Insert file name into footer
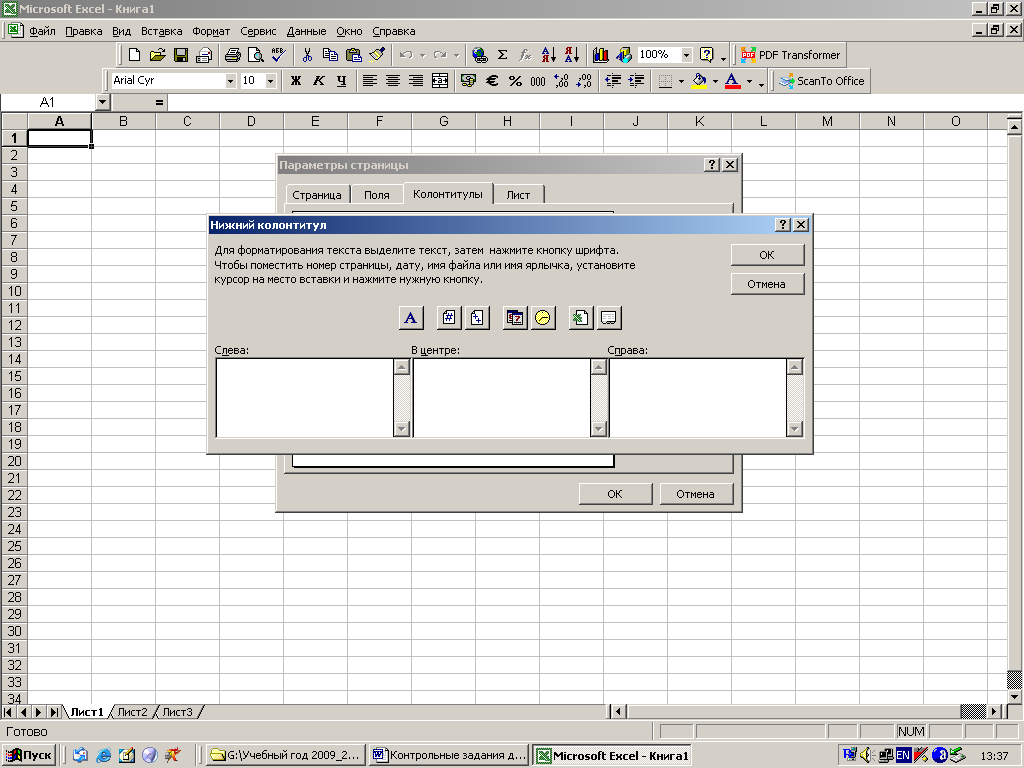The height and width of the screenshot is (768, 1024). (581, 318)
